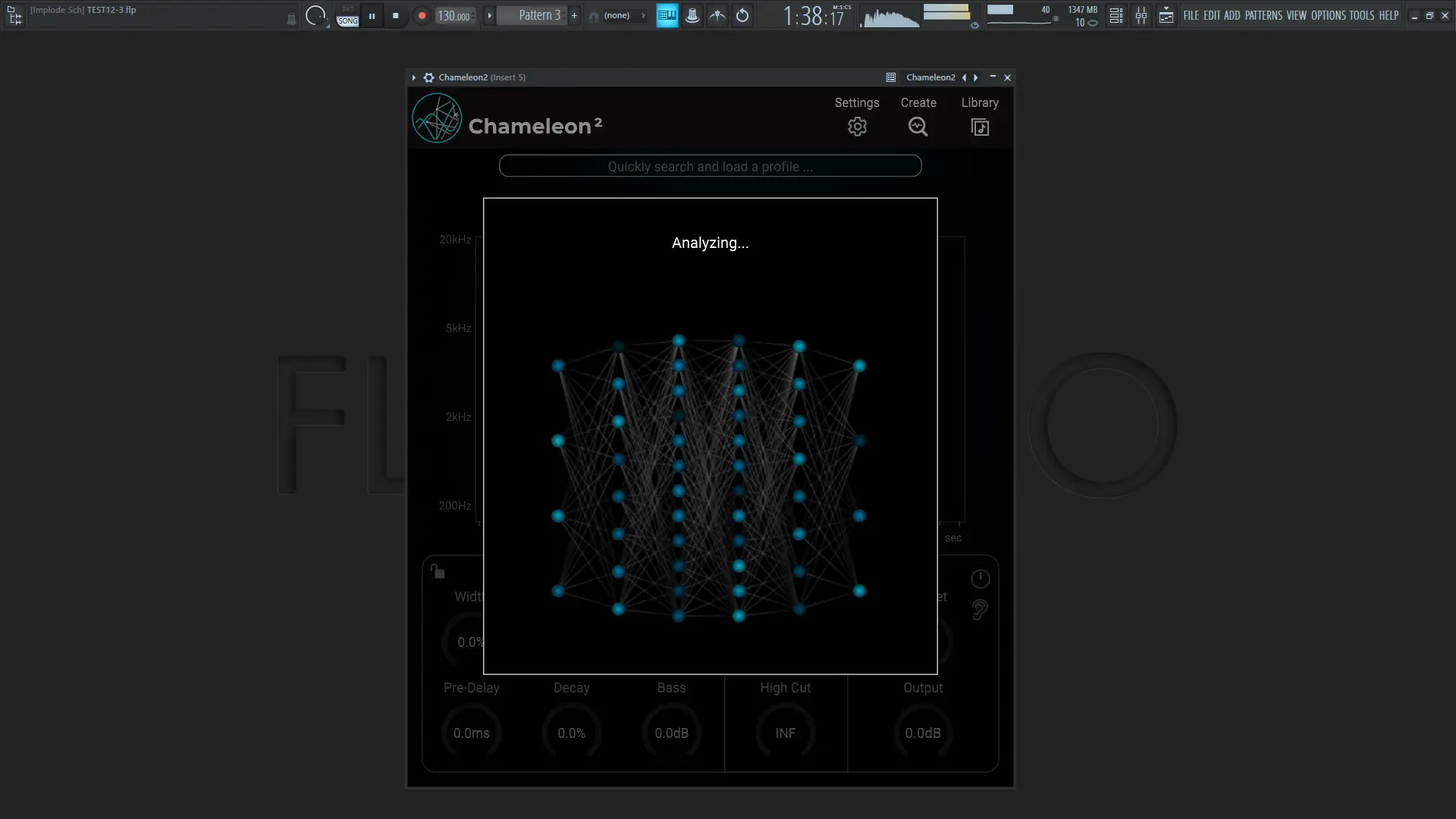Click the Create magnifier waveform icon
Screen dimensions: 1456x819
(x=918, y=127)
